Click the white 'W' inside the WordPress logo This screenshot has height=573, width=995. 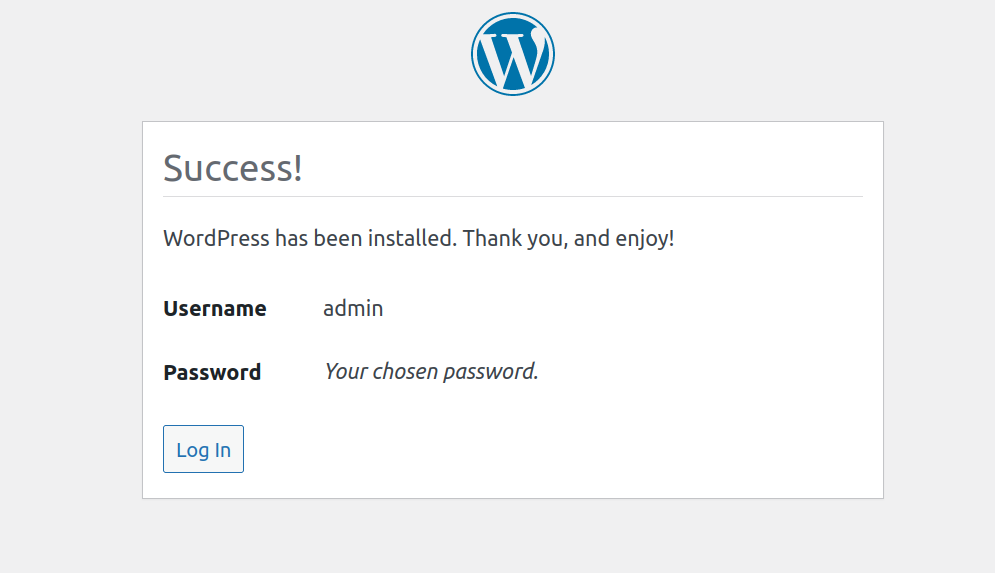pyautogui.click(x=513, y=58)
